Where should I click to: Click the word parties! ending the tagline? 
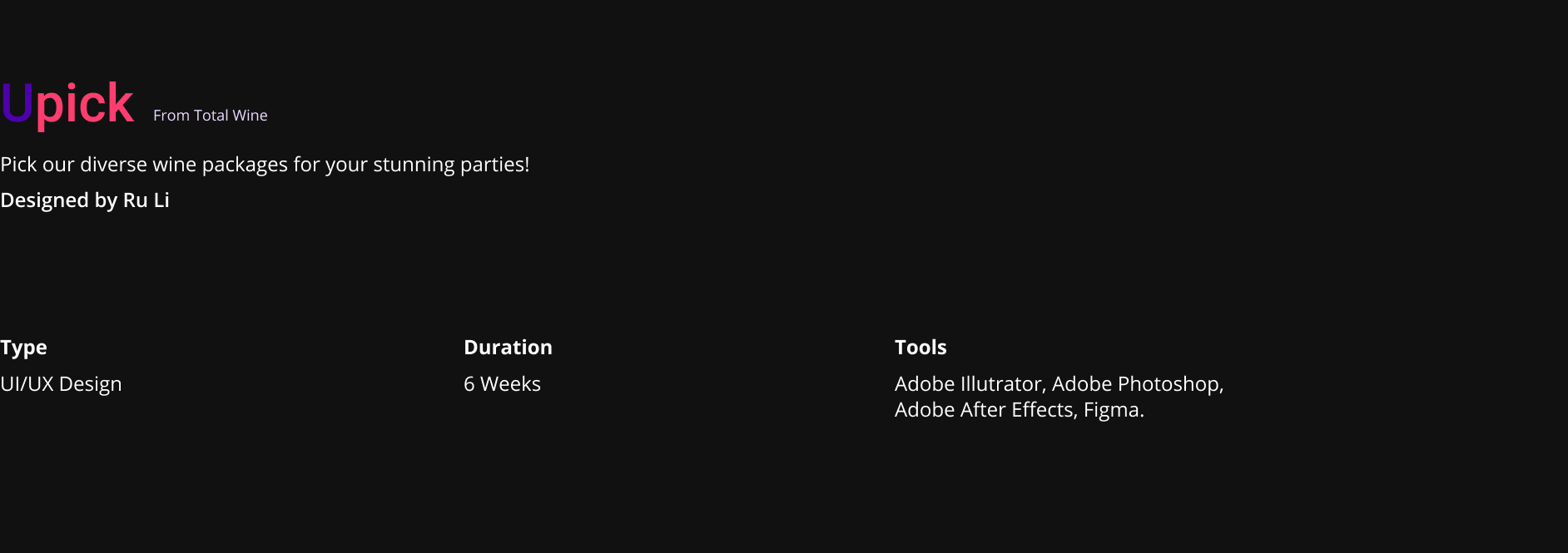tap(495, 165)
